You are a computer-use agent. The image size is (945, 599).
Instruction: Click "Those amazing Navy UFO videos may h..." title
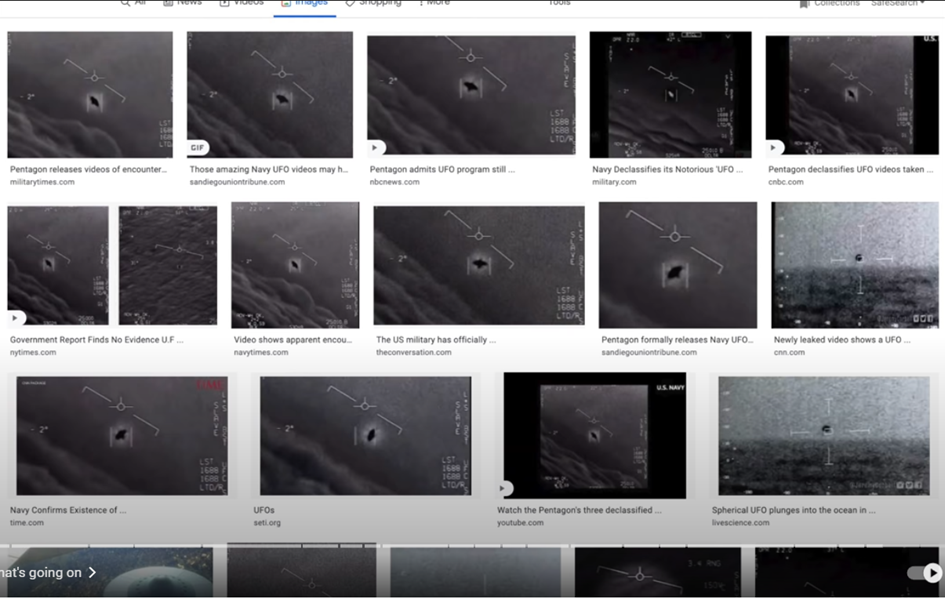click(x=269, y=169)
